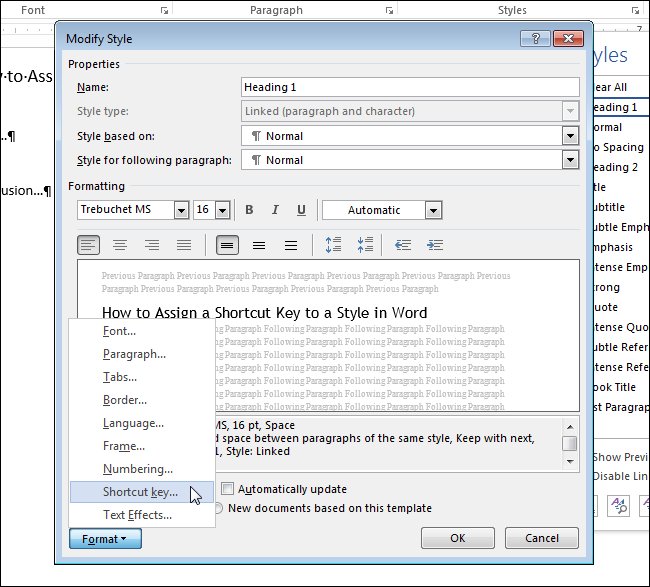Select Subtle Reference in the Styles pane
Viewport: 650px width, 587px height.
click(x=621, y=347)
